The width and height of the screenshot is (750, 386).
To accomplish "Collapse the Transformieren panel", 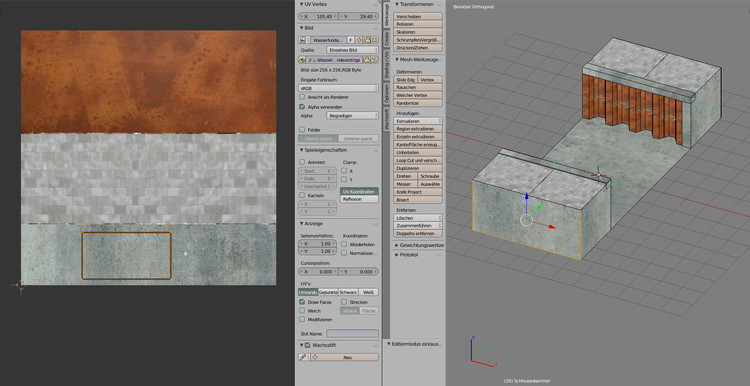I will click(x=397, y=4).
